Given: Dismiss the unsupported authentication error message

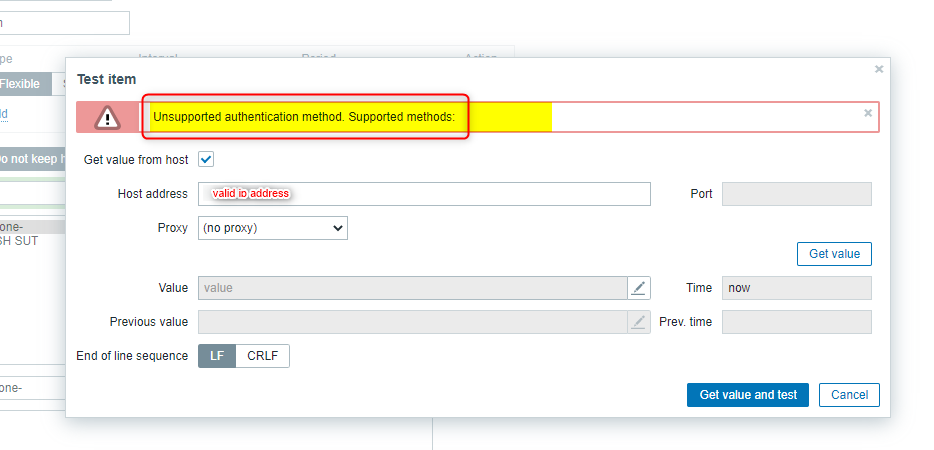Looking at the screenshot, I should tap(868, 114).
